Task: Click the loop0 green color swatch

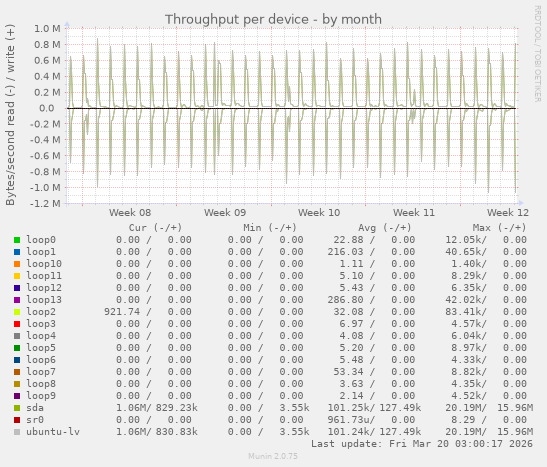Action: (17, 240)
